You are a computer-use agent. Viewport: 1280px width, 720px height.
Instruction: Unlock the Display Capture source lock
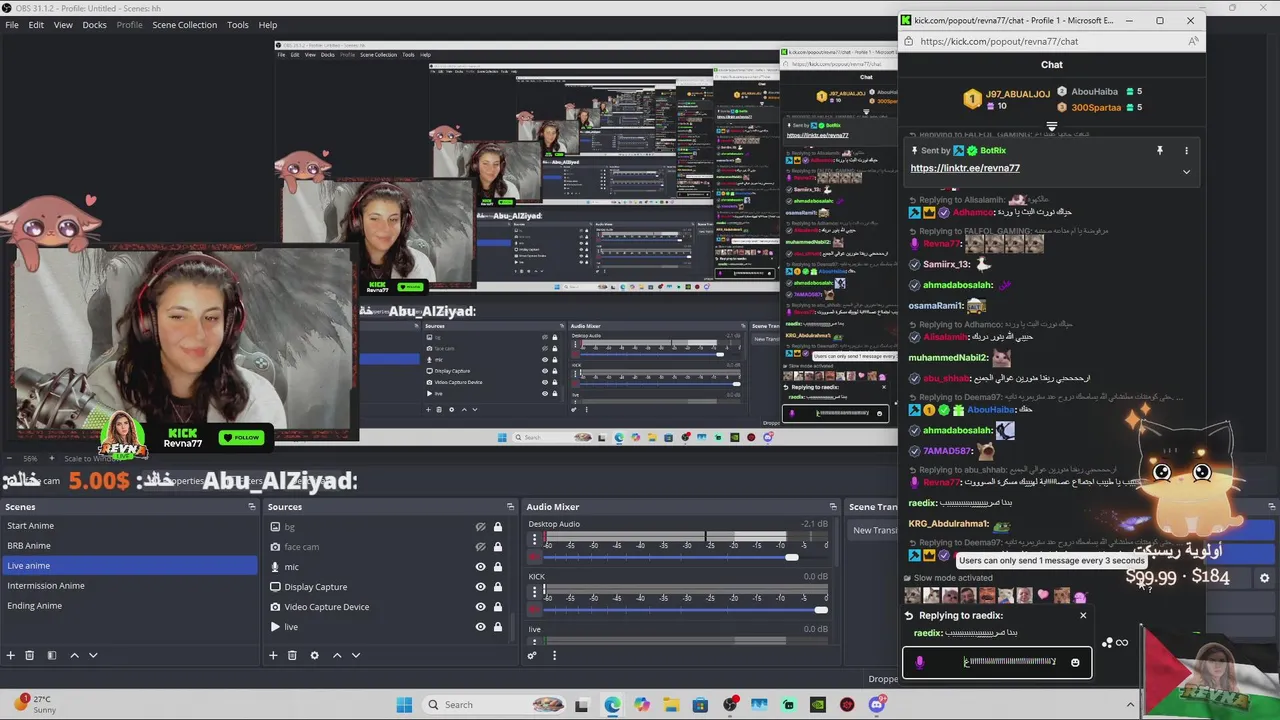(x=497, y=587)
